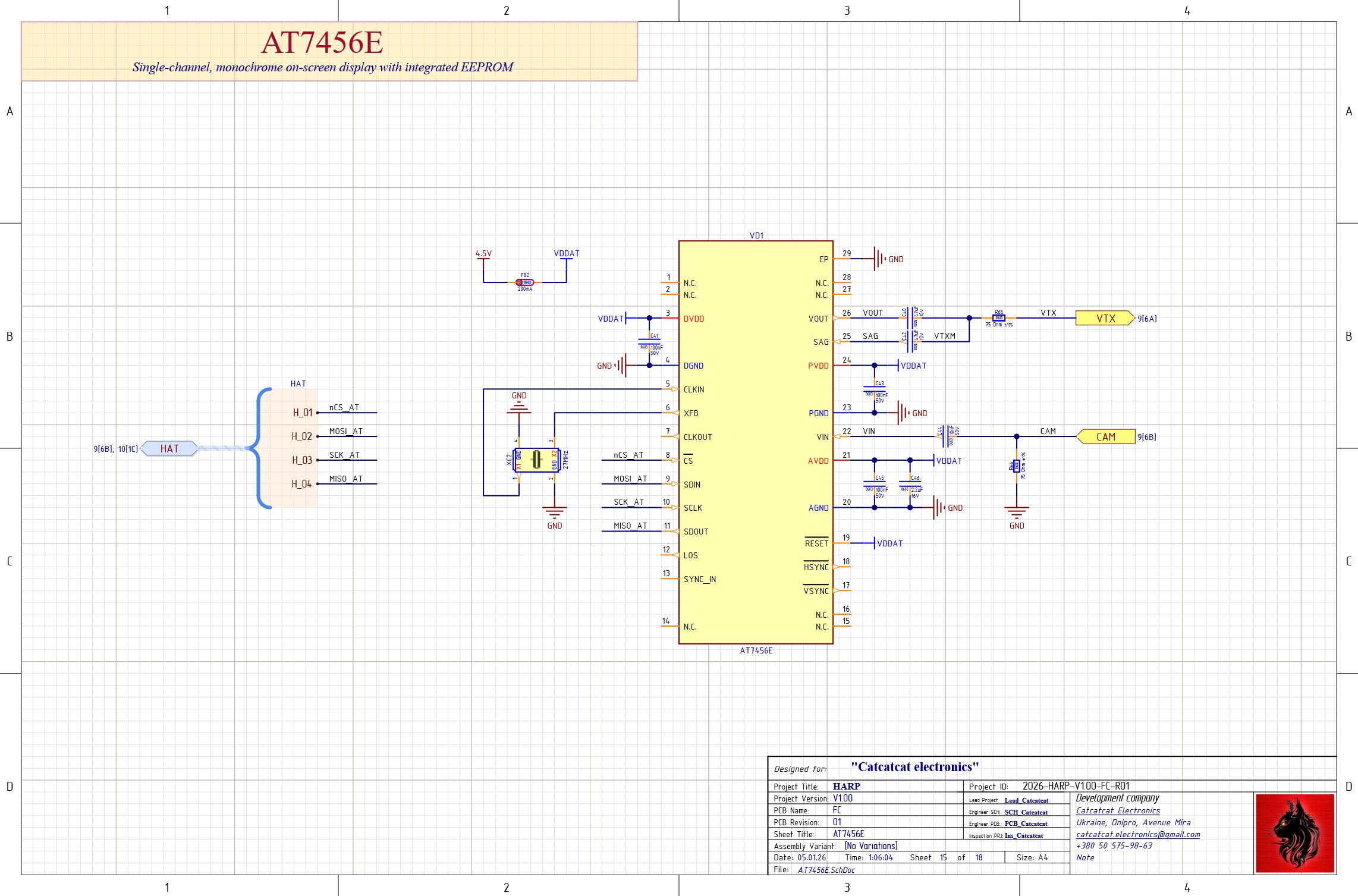Click the VTX output port symbol
The image size is (1358, 896).
click(x=1105, y=318)
